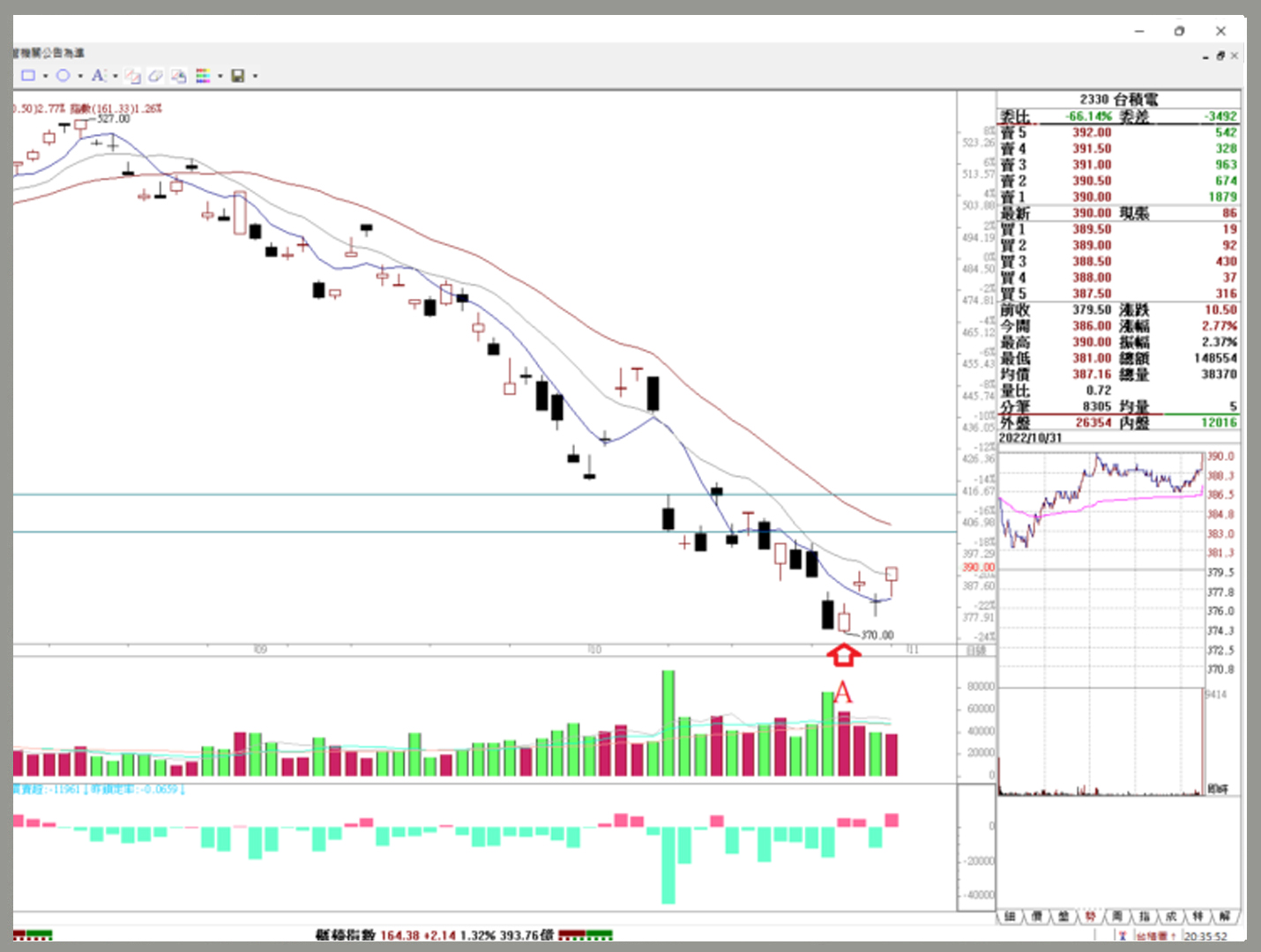The height and width of the screenshot is (952, 1261).
Task: Expand the color palette dropdown arrow
Action: [x=220, y=76]
